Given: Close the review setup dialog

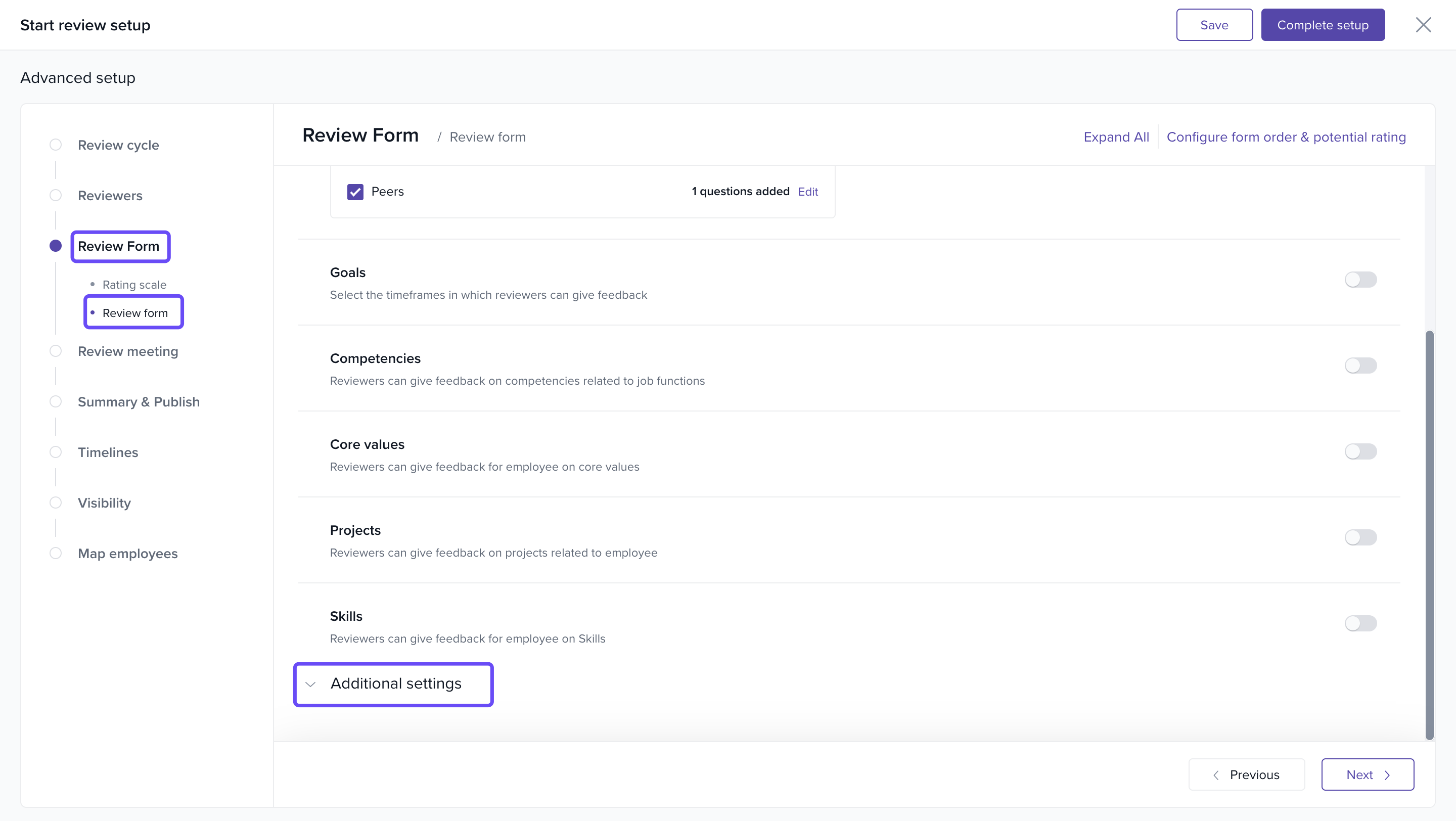Looking at the screenshot, I should pos(1423,25).
